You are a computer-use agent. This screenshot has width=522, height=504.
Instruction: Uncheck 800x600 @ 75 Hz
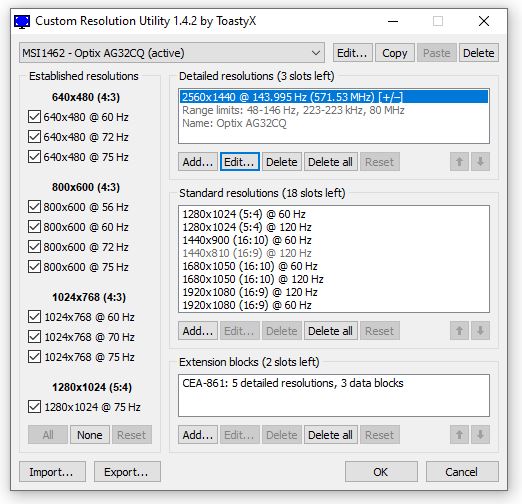(34, 267)
